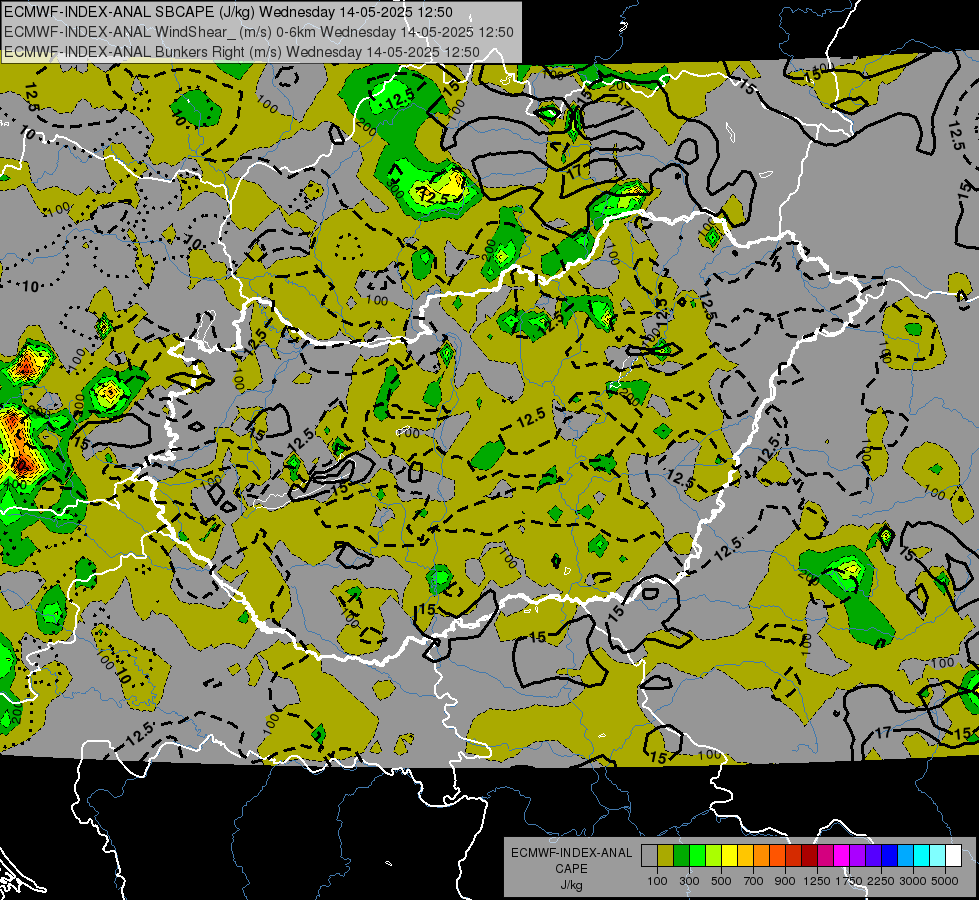979x900 pixels.
Task: Click the 1750 tick label under the legend
Action: (x=849, y=881)
